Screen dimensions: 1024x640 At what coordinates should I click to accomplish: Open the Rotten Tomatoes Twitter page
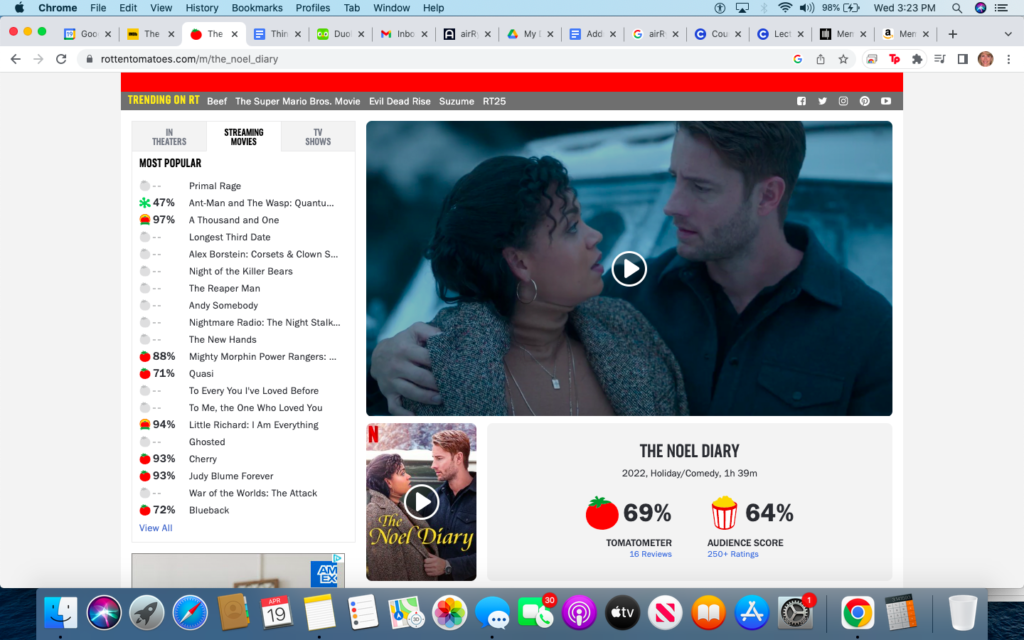[822, 101]
